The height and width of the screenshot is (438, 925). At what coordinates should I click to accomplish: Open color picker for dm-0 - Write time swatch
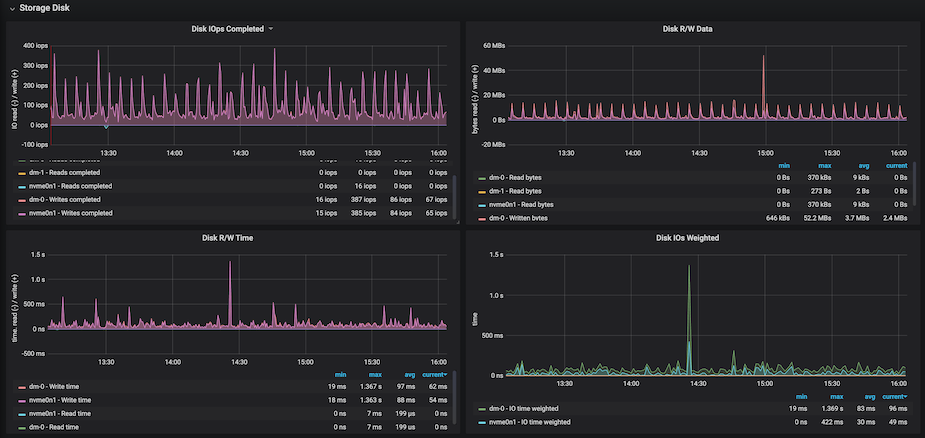click(x=22, y=387)
